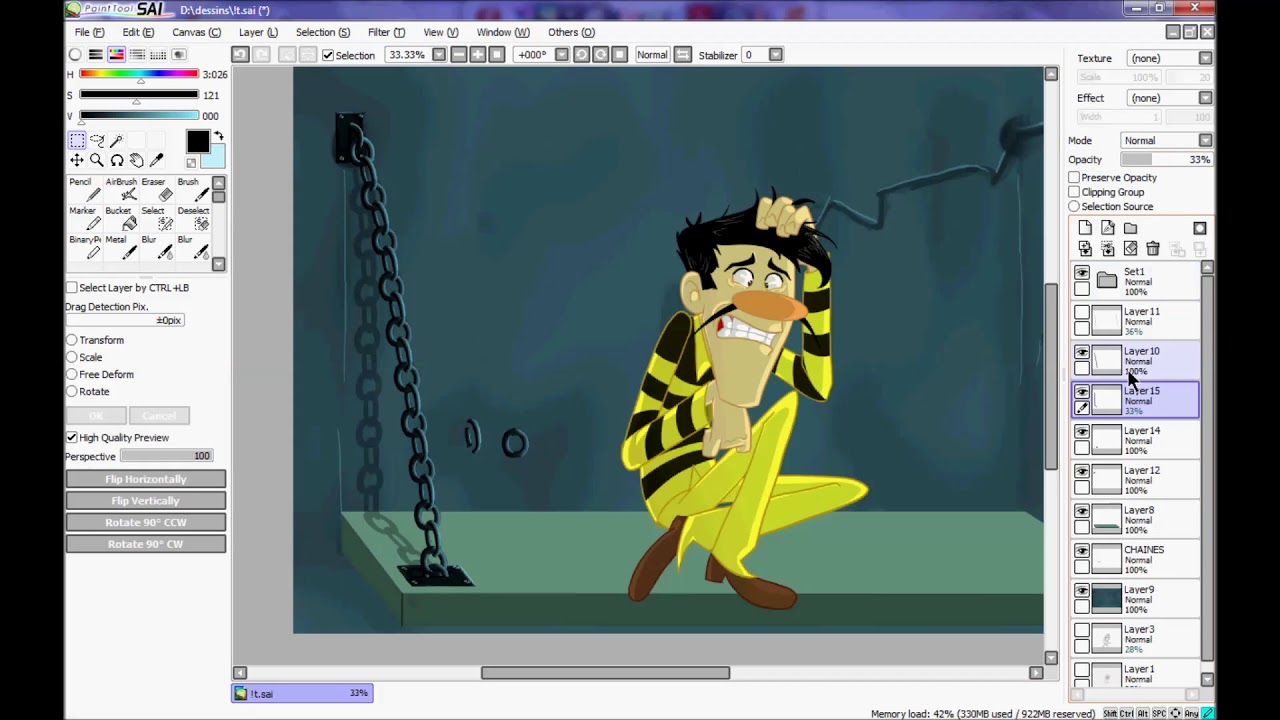This screenshot has width=1280, height=720.
Task: Select the Zoom magnifier tool
Action: (x=97, y=160)
